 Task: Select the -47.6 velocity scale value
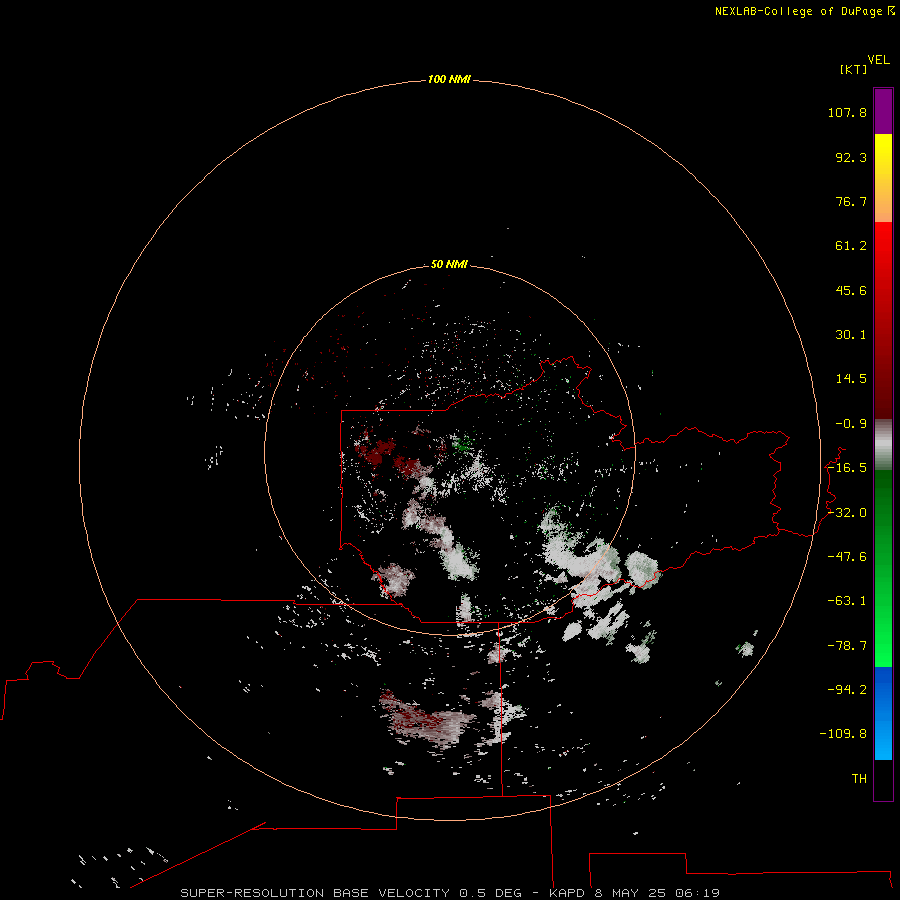point(847,557)
